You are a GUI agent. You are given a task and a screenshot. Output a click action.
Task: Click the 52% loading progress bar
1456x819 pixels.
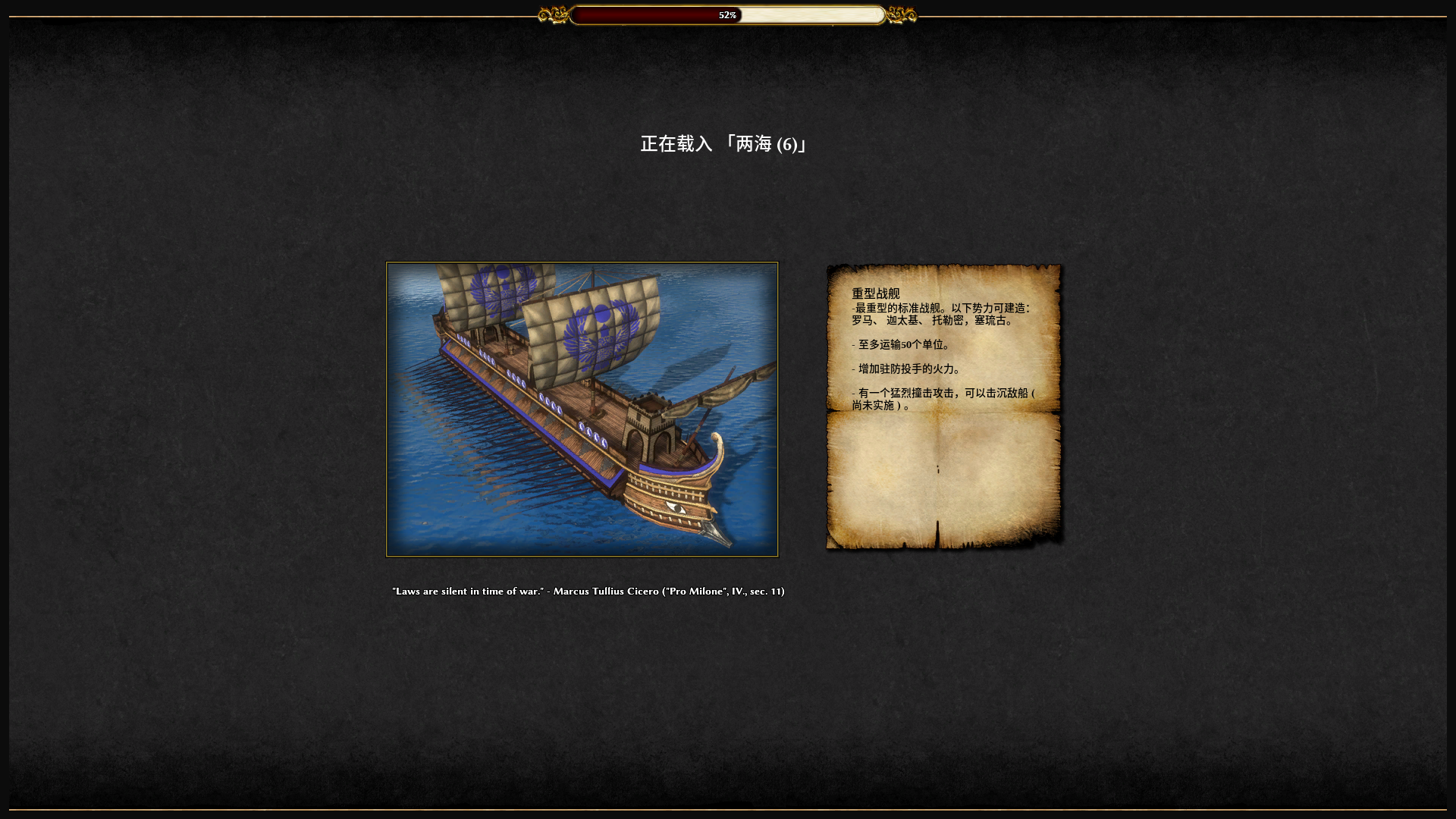click(x=727, y=15)
